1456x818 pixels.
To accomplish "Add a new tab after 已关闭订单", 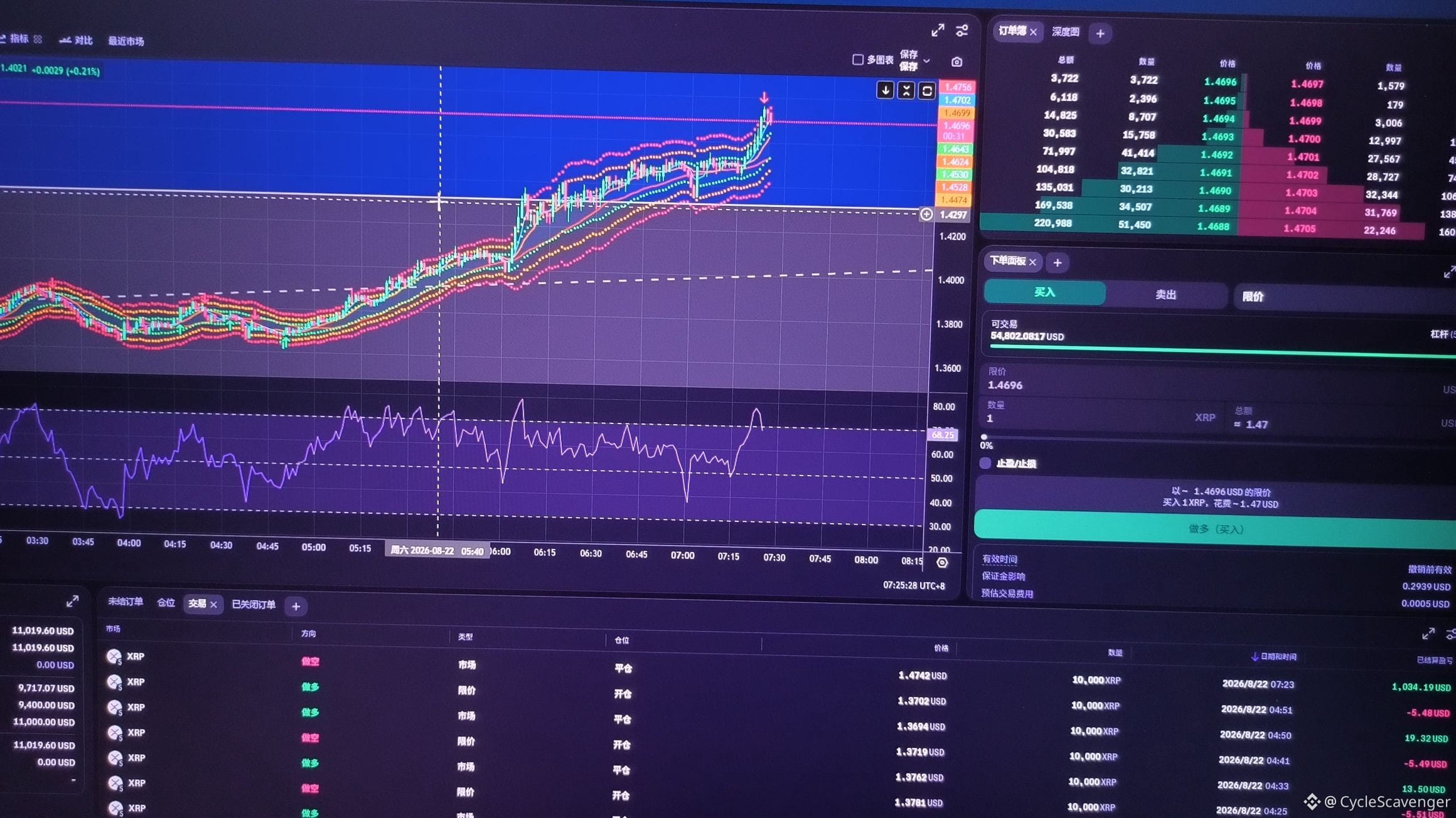I will point(296,607).
